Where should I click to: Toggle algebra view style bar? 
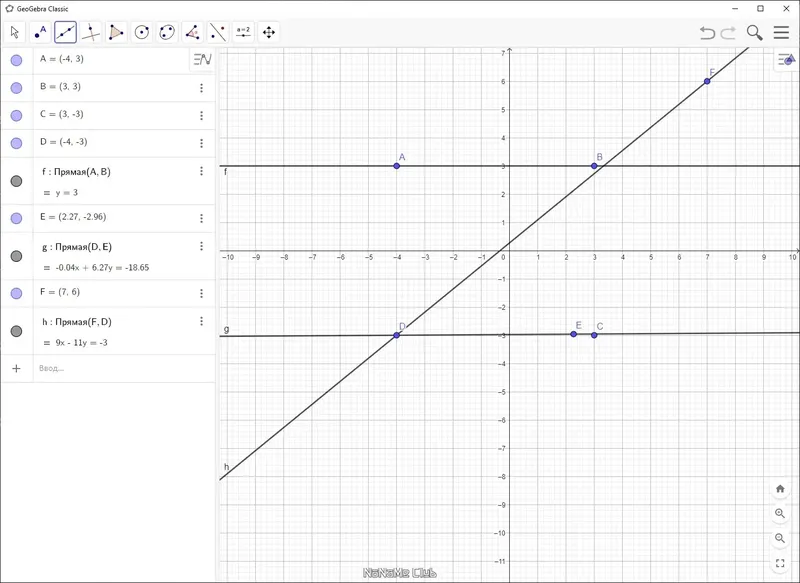point(202,60)
